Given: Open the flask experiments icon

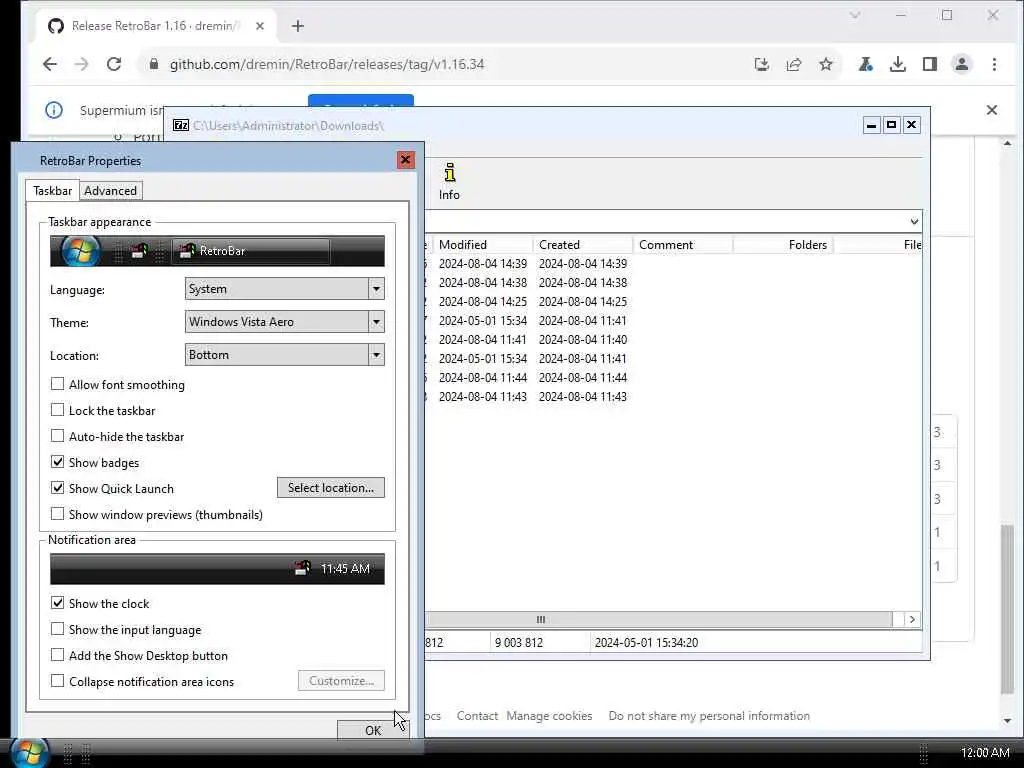Looking at the screenshot, I should [865, 64].
